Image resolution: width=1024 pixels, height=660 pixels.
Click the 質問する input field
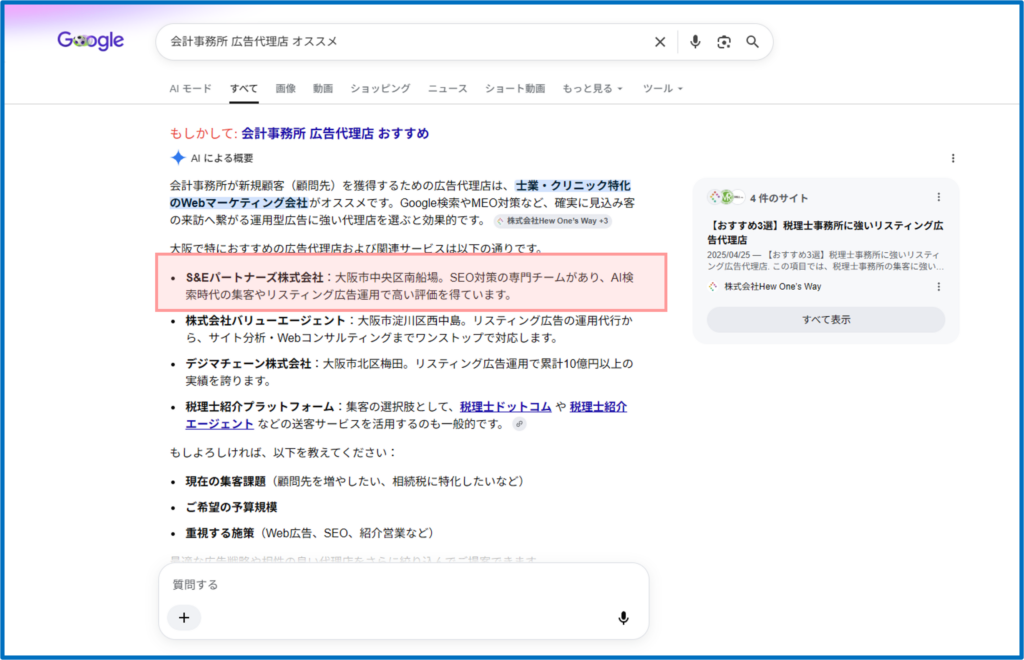point(404,584)
